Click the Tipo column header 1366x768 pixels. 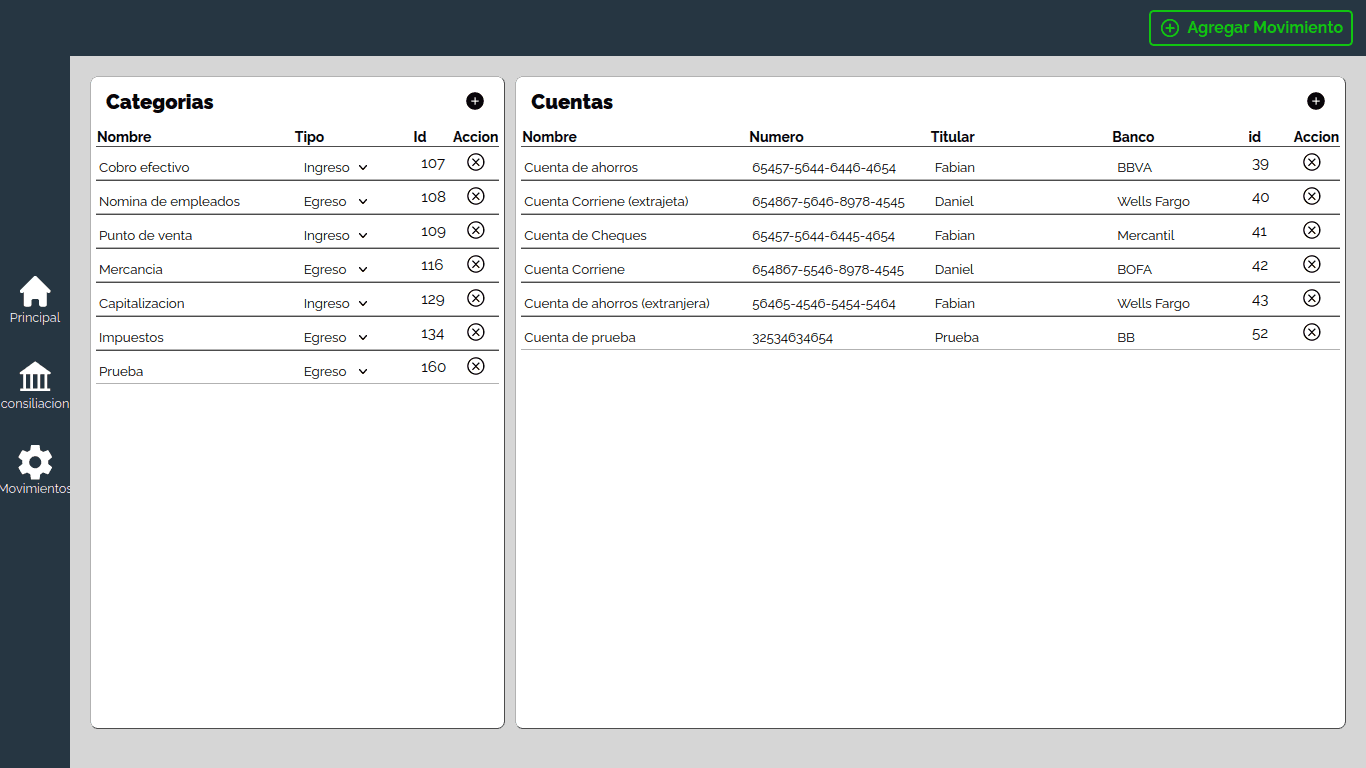click(309, 137)
